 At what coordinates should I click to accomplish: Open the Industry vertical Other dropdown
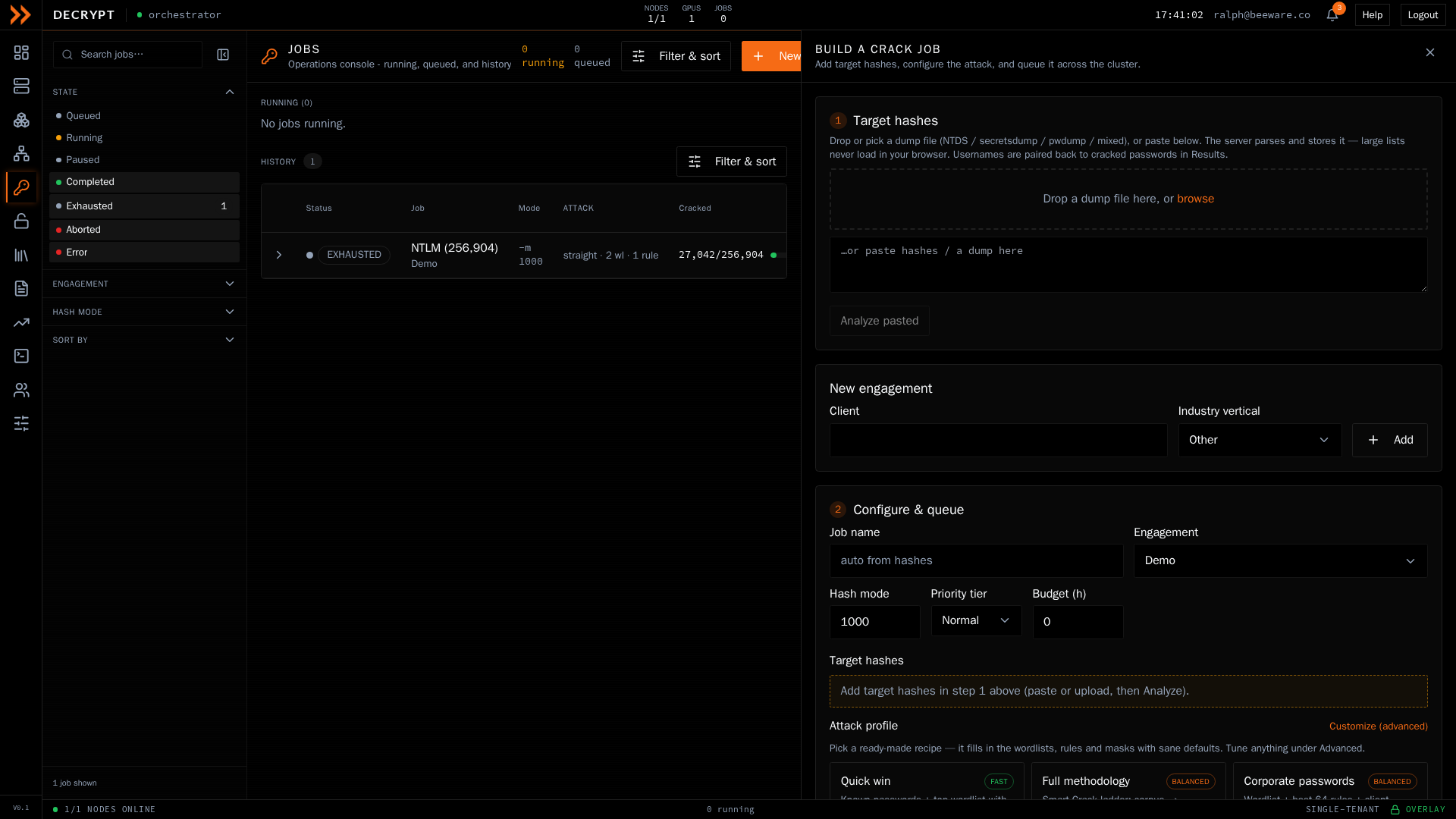click(1260, 440)
